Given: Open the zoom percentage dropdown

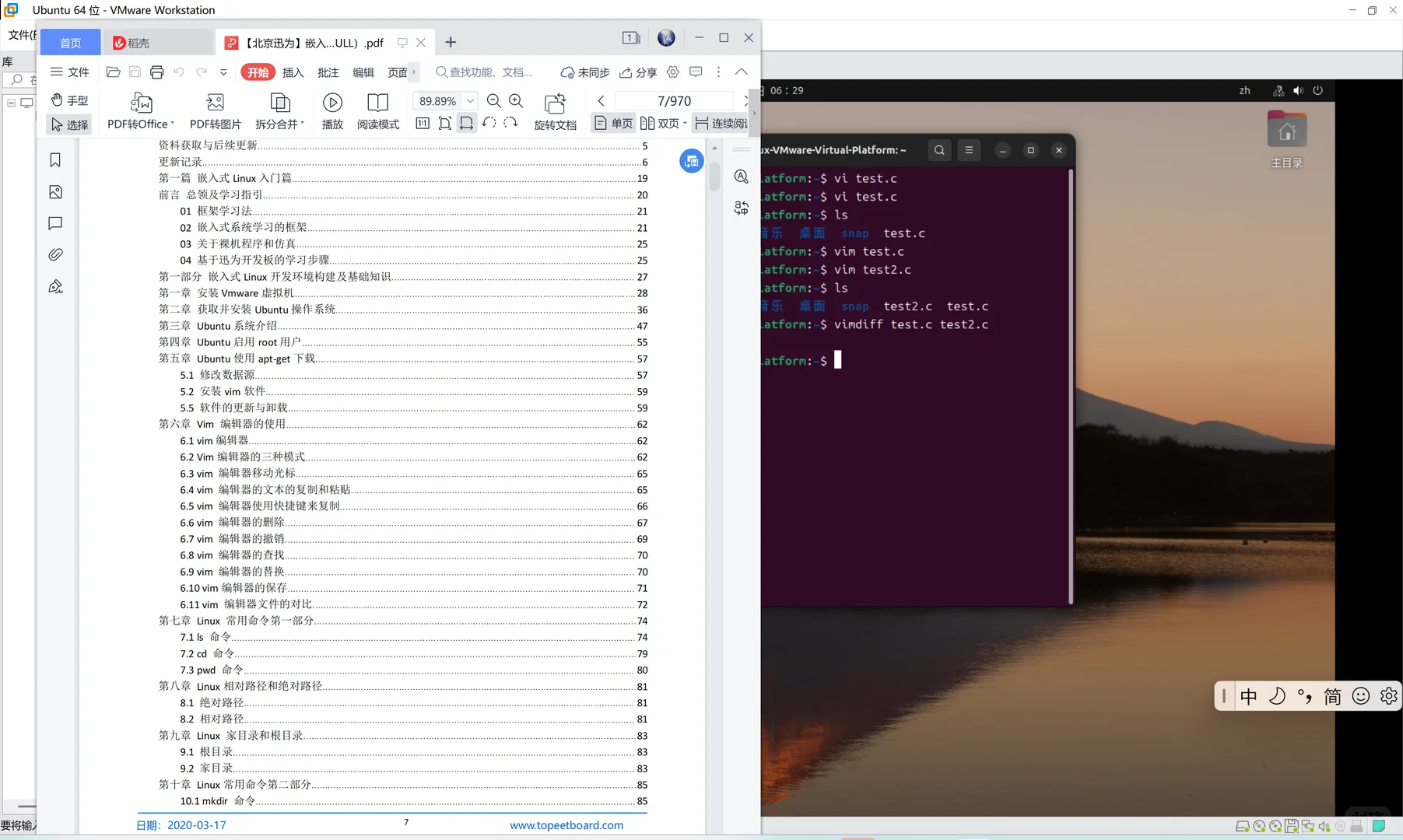Looking at the screenshot, I should 471,100.
